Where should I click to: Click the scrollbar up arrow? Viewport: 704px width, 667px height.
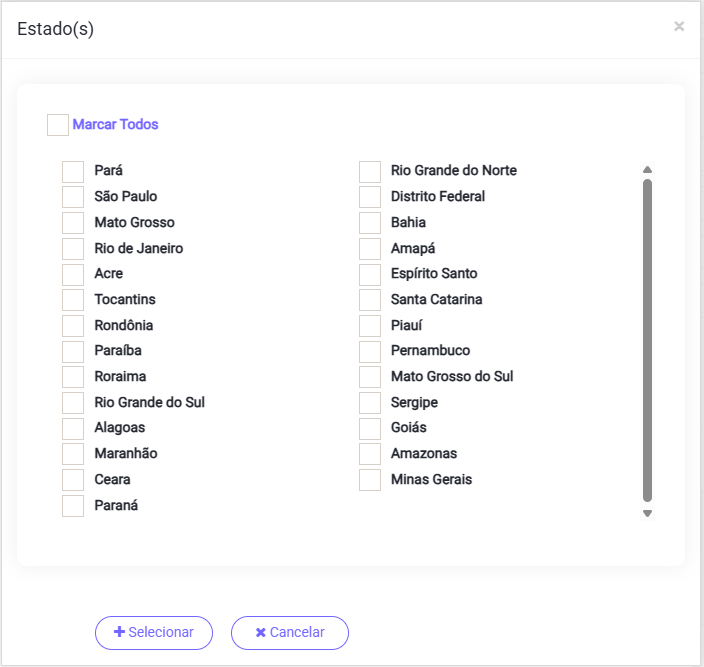[647, 170]
